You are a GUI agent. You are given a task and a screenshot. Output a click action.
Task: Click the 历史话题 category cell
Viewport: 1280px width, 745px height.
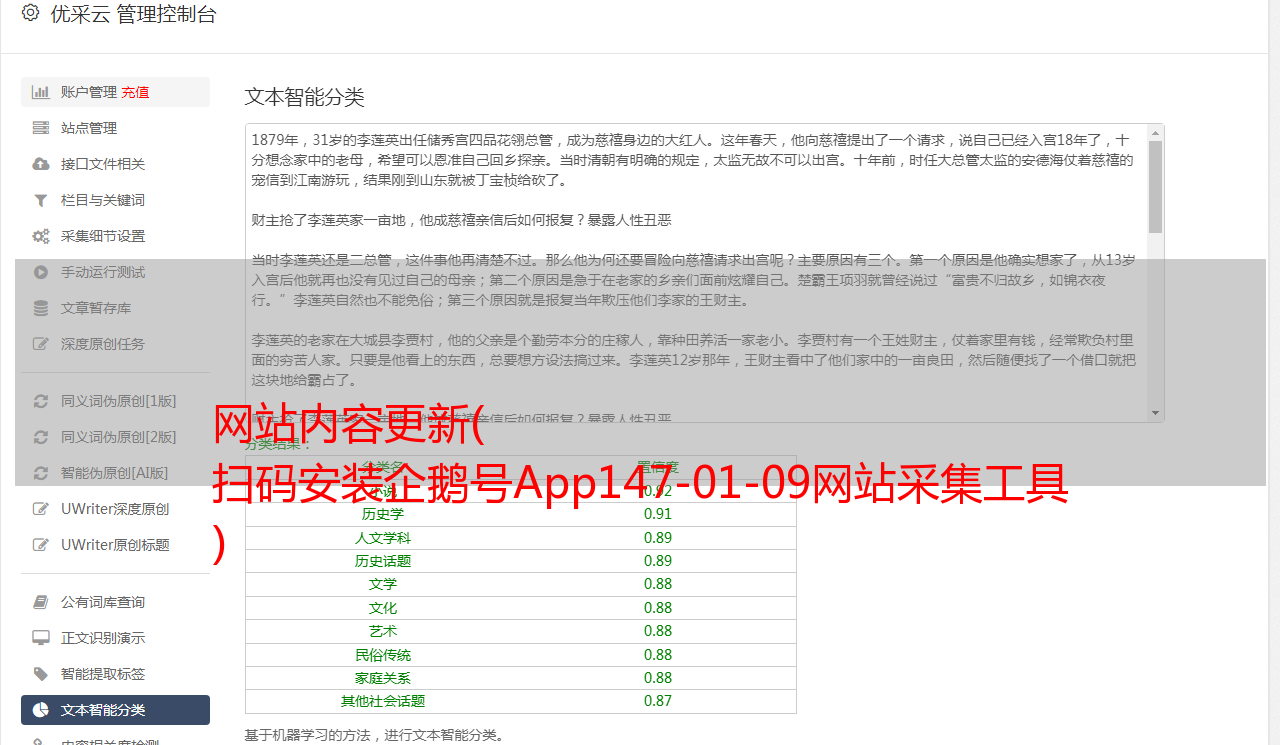tap(383, 561)
